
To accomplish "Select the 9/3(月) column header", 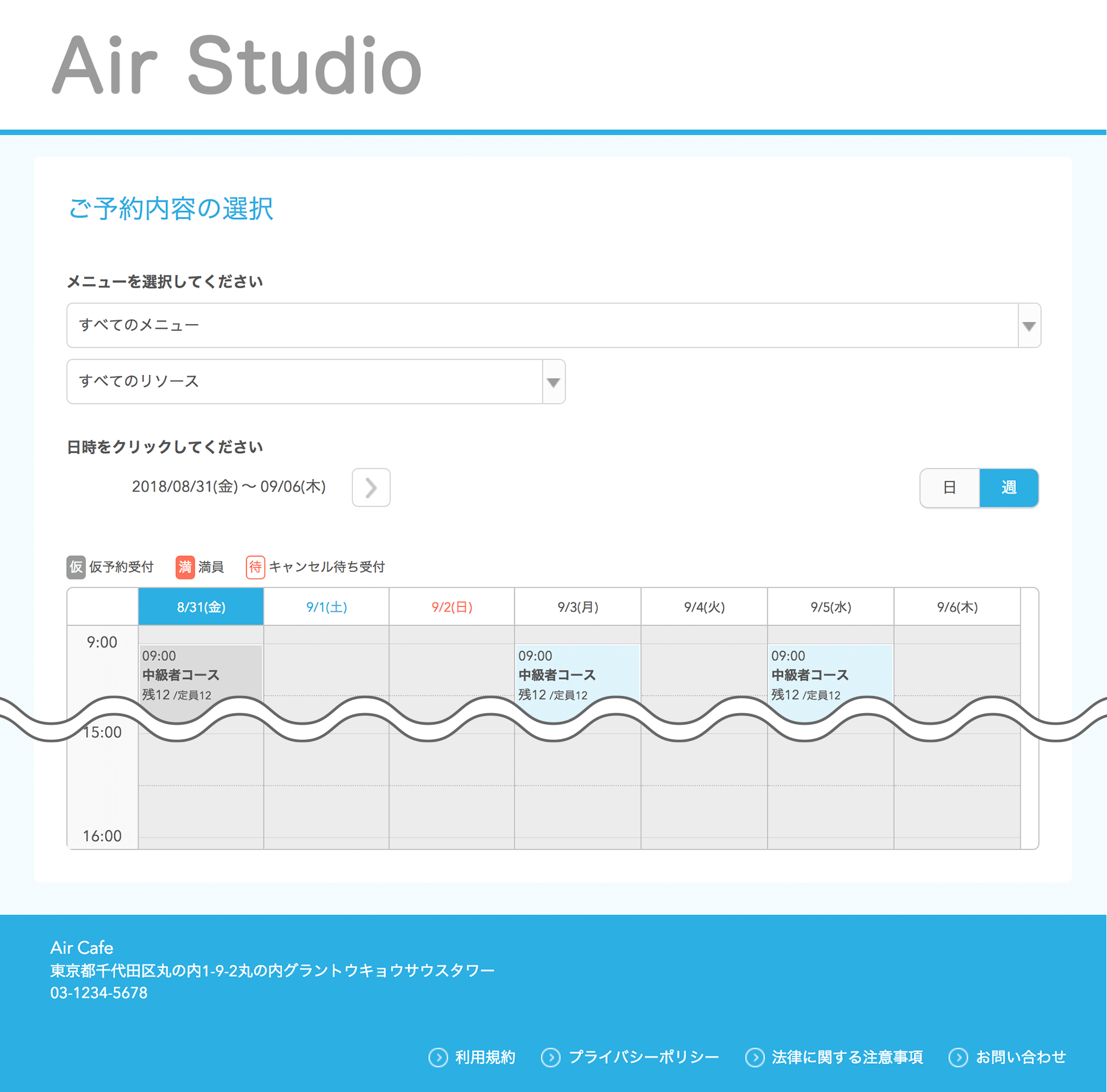I will [578, 607].
